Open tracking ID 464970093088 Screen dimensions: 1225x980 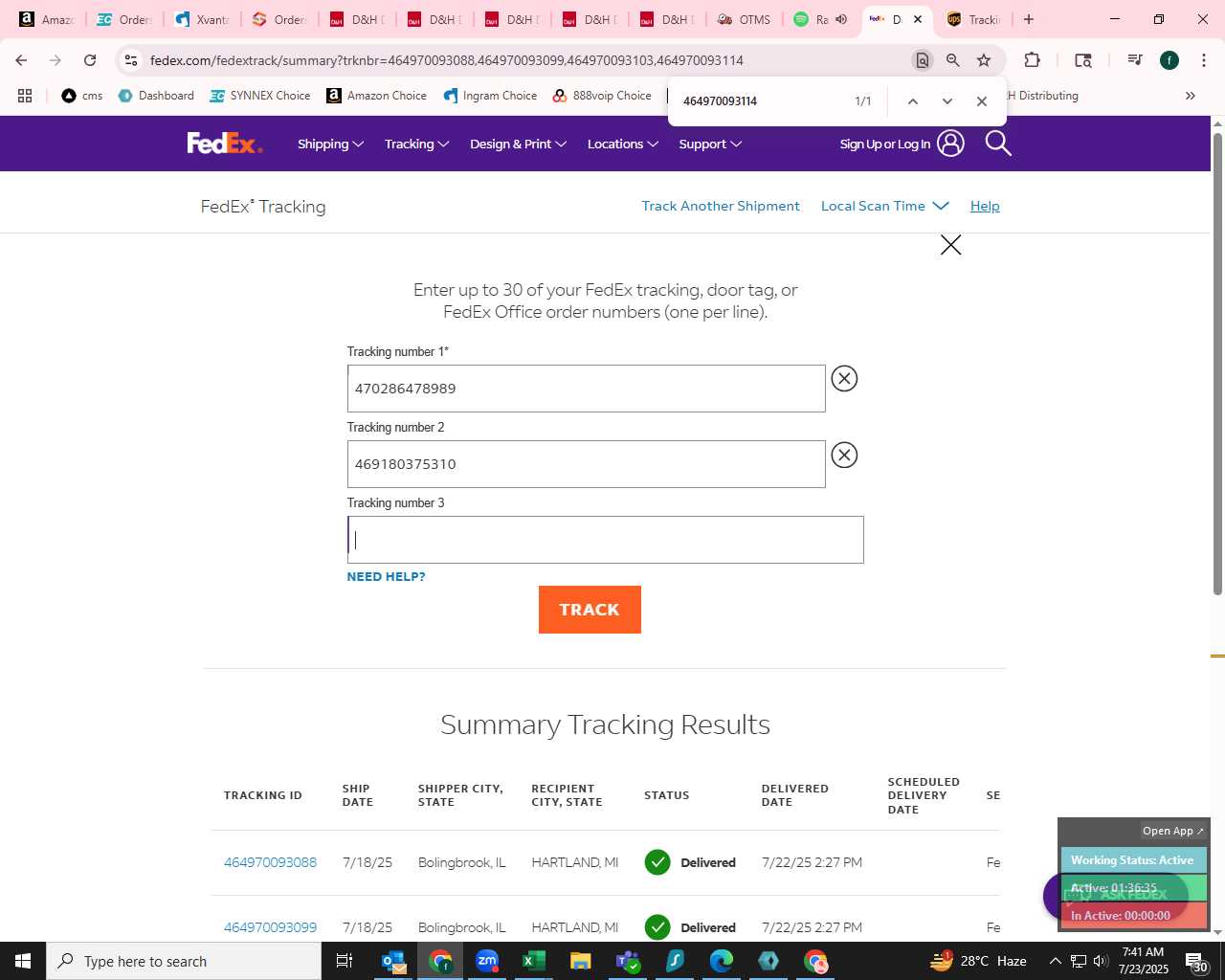(x=270, y=862)
